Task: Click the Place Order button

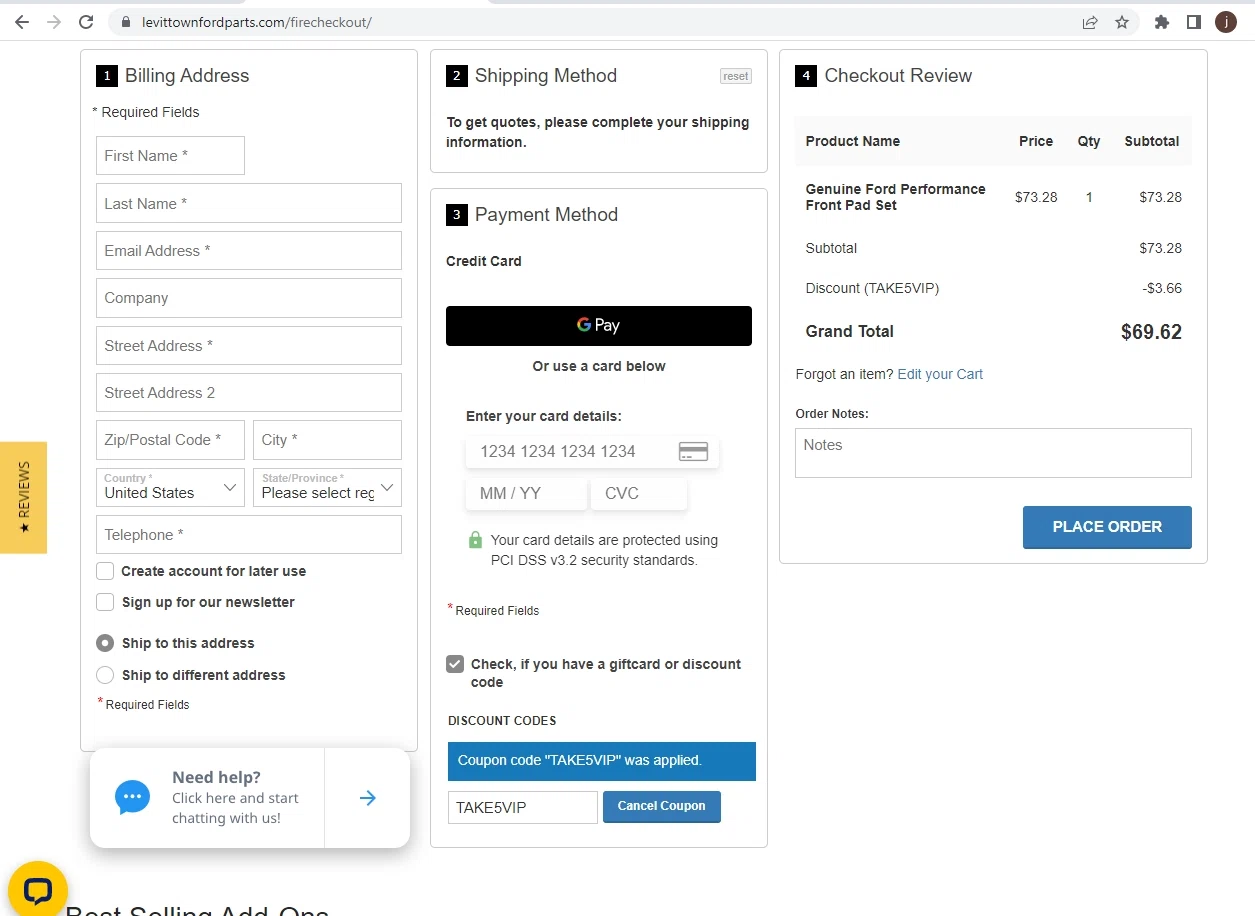Action: tap(1107, 527)
